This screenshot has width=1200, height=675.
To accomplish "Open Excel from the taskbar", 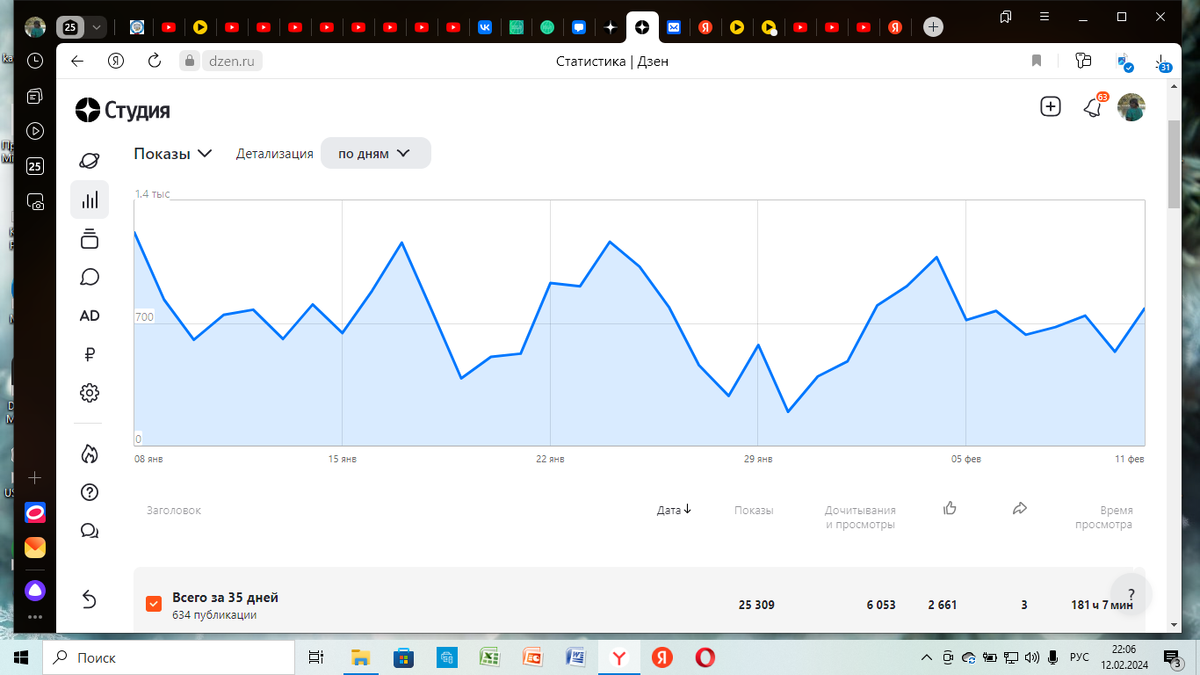I will coord(490,657).
